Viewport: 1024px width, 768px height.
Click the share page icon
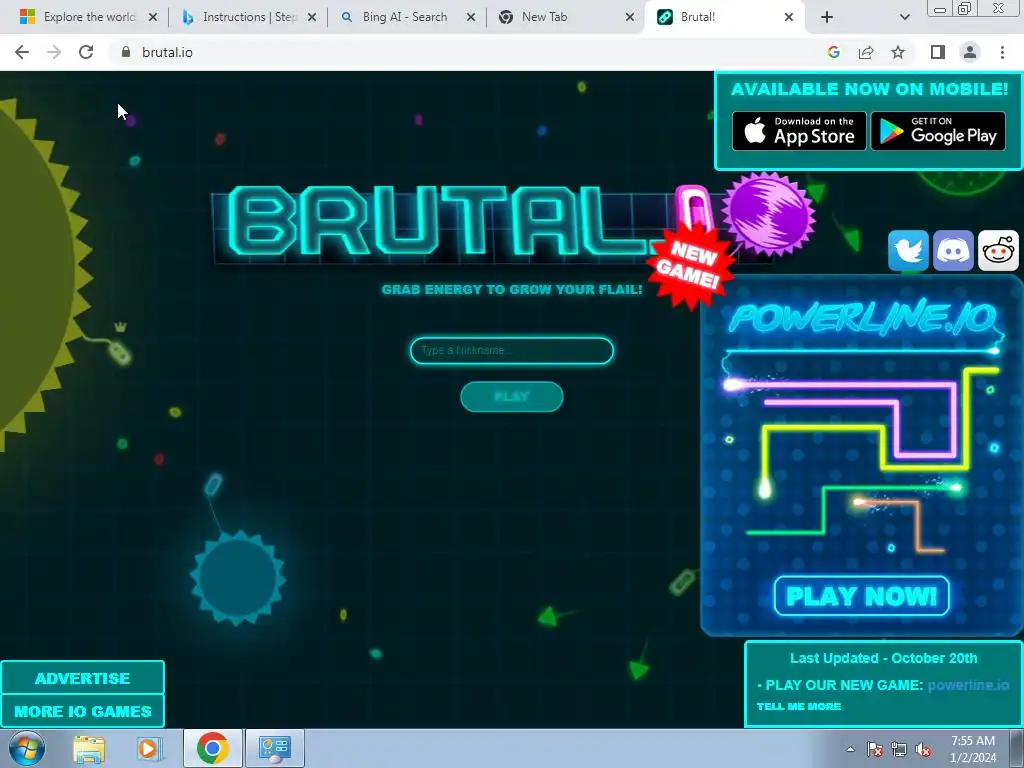coord(866,52)
